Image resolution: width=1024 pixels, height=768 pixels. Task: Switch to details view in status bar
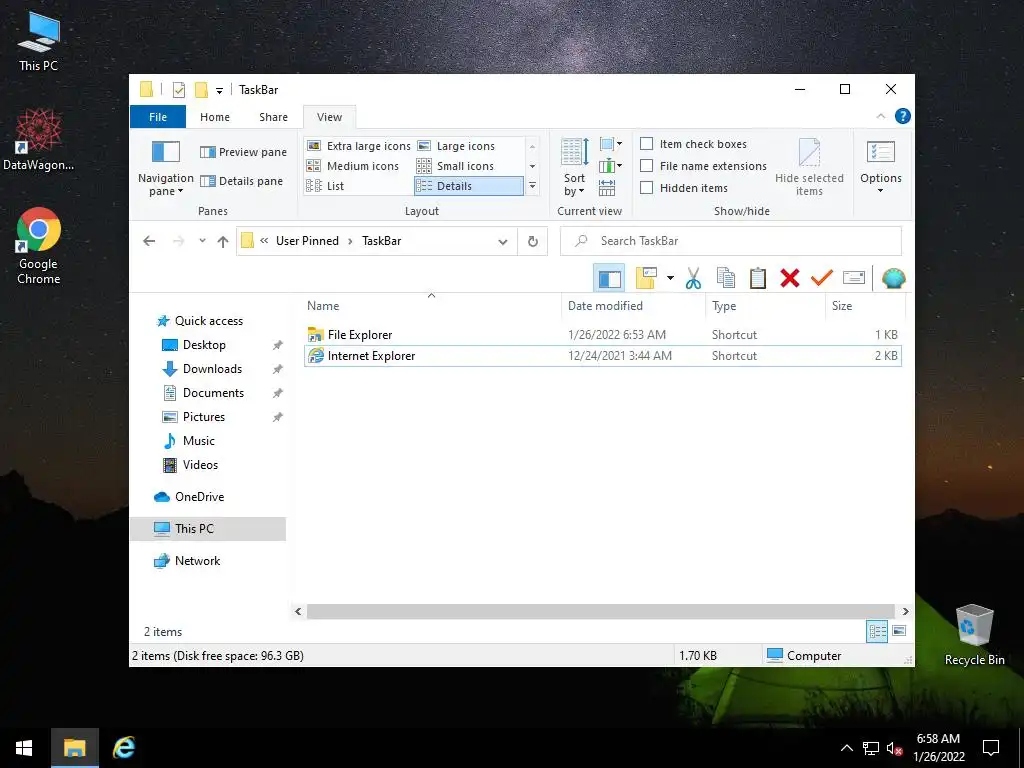877,631
